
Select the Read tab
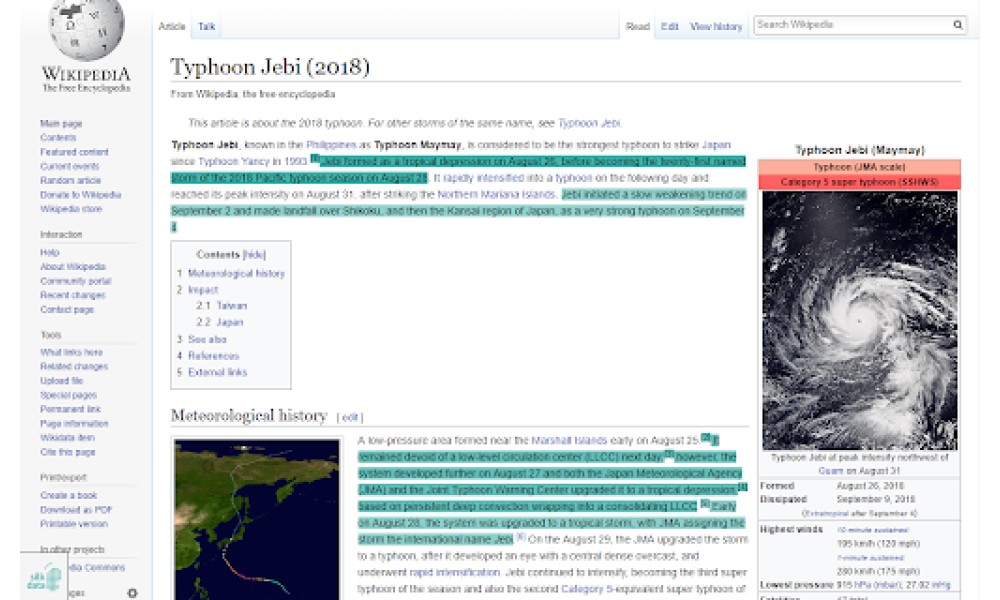(637, 26)
